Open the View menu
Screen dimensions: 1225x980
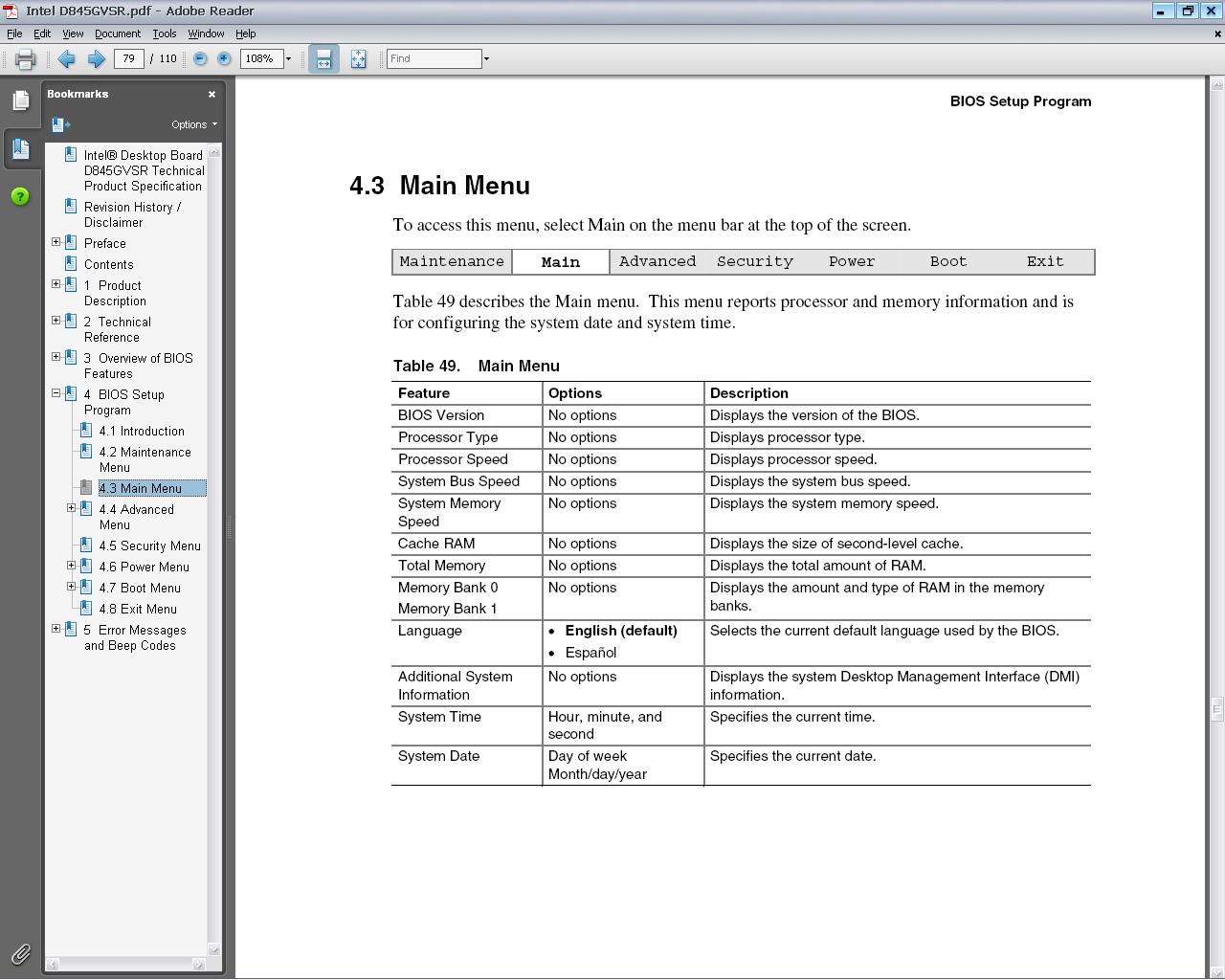pos(73,33)
